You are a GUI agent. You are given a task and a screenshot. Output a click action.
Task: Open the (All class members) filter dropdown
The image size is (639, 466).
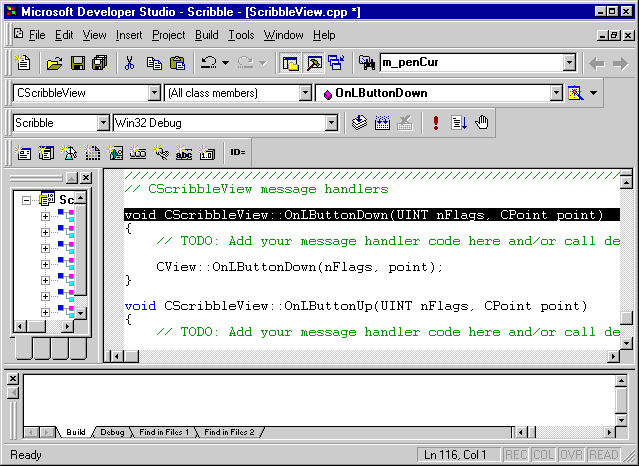(305, 93)
